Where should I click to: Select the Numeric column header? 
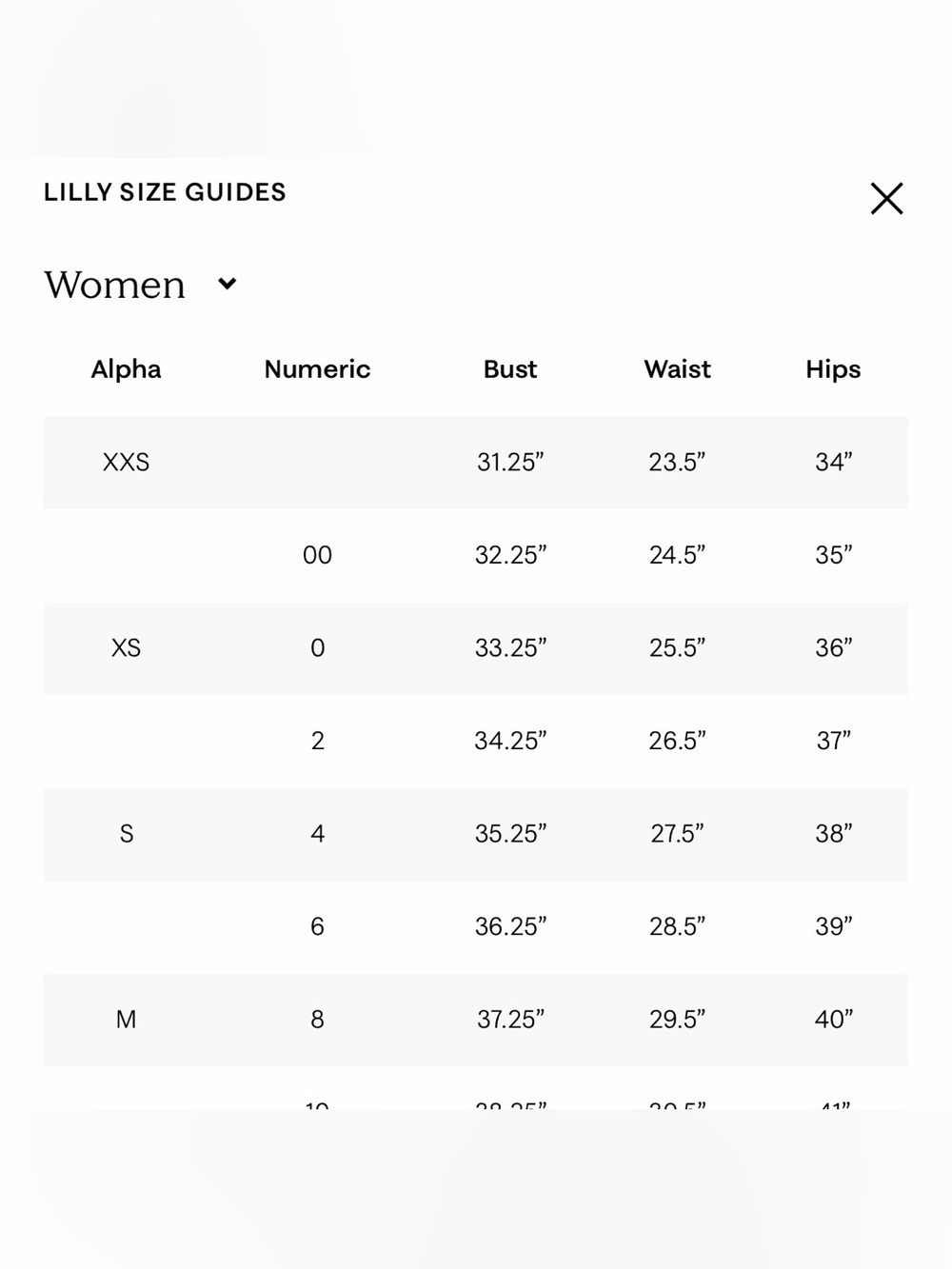click(317, 369)
